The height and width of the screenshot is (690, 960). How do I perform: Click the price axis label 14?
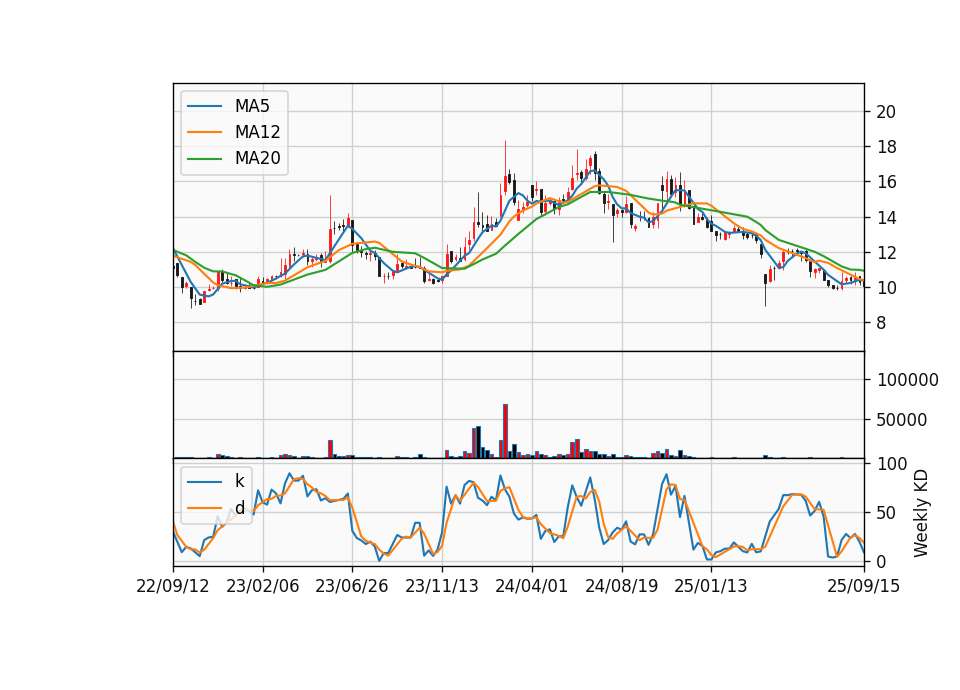(x=886, y=218)
